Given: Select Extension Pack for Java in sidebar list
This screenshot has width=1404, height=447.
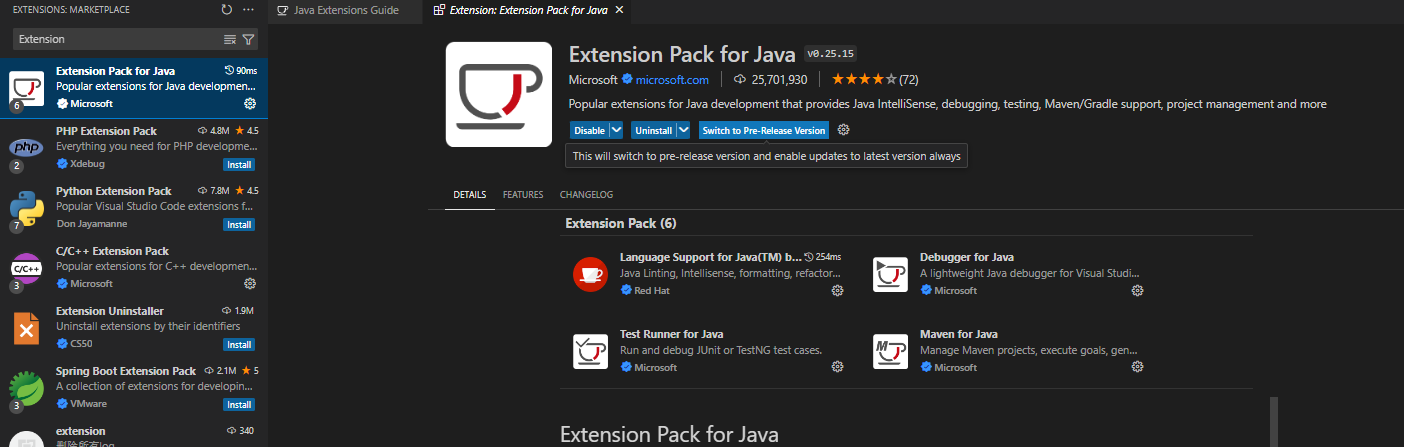Looking at the screenshot, I should 134,87.
